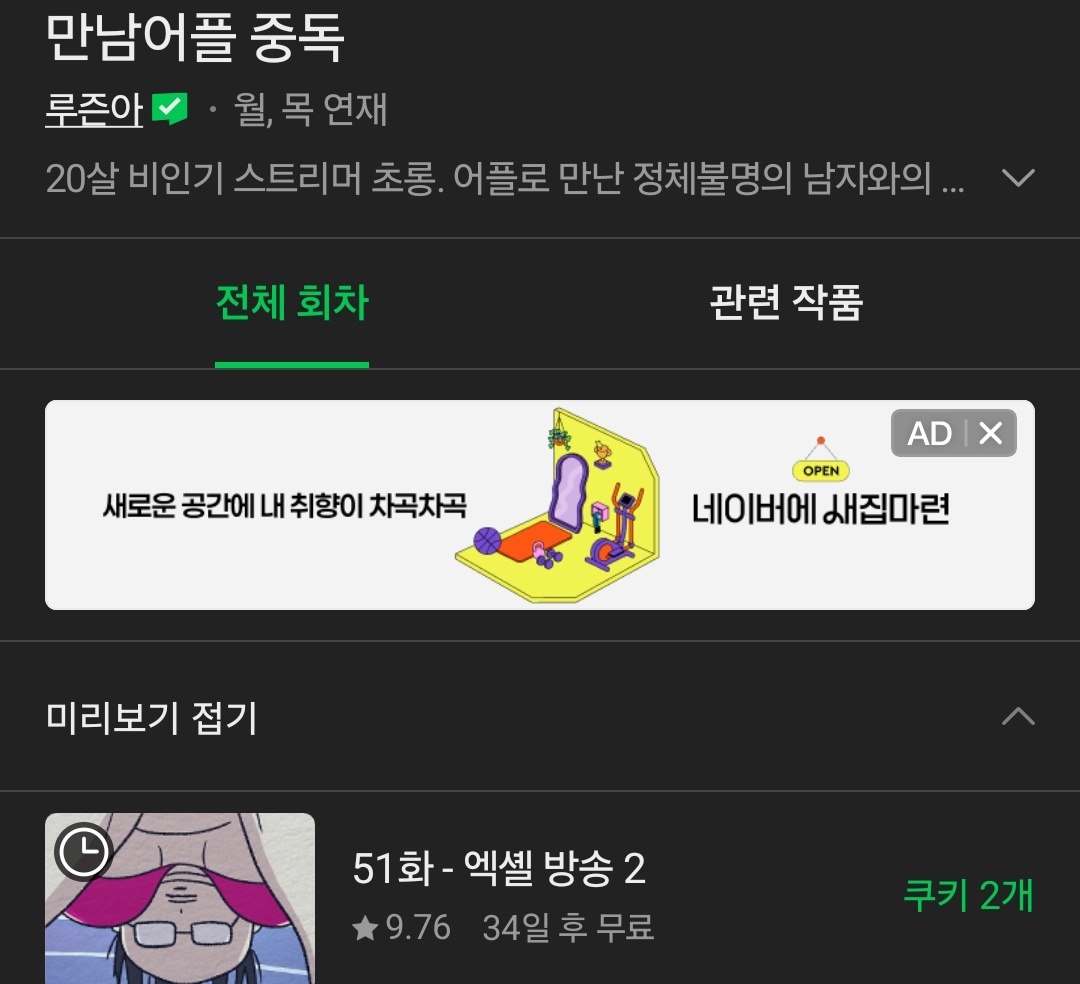The height and width of the screenshot is (984, 1080).
Task: Switch to the 전체 회차 tab
Action: tap(292, 303)
